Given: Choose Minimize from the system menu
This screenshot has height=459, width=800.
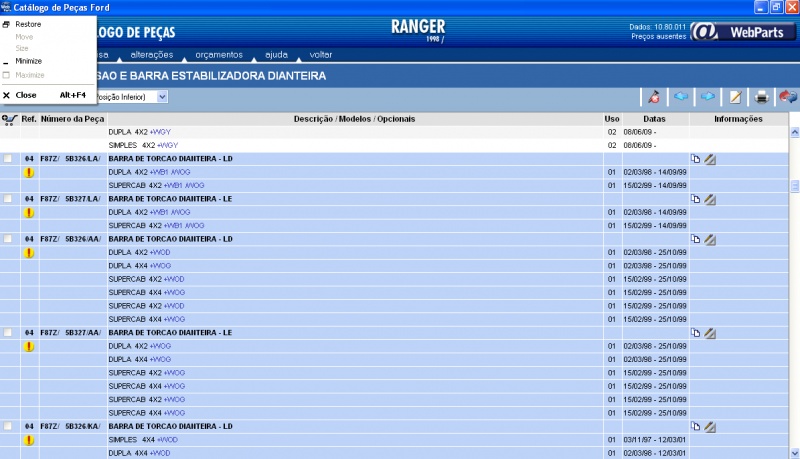Looking at the screenshot, I should [48, 61].
